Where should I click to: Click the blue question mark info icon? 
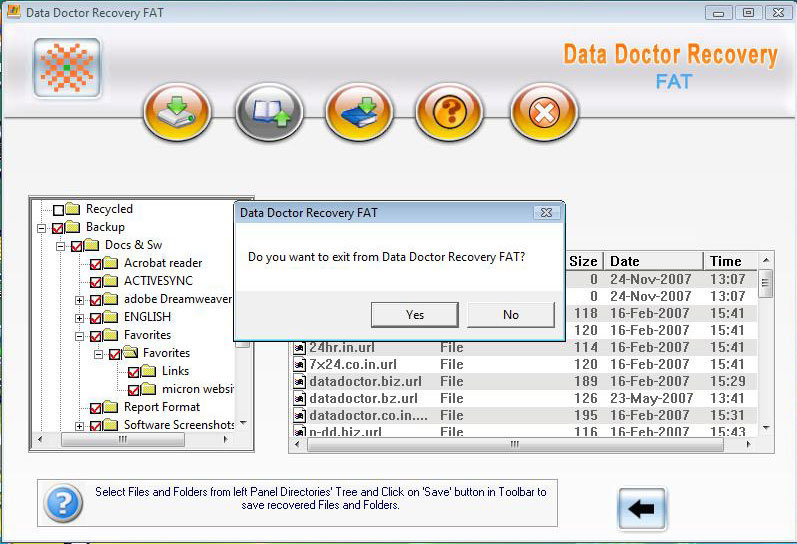click(63, 502)
